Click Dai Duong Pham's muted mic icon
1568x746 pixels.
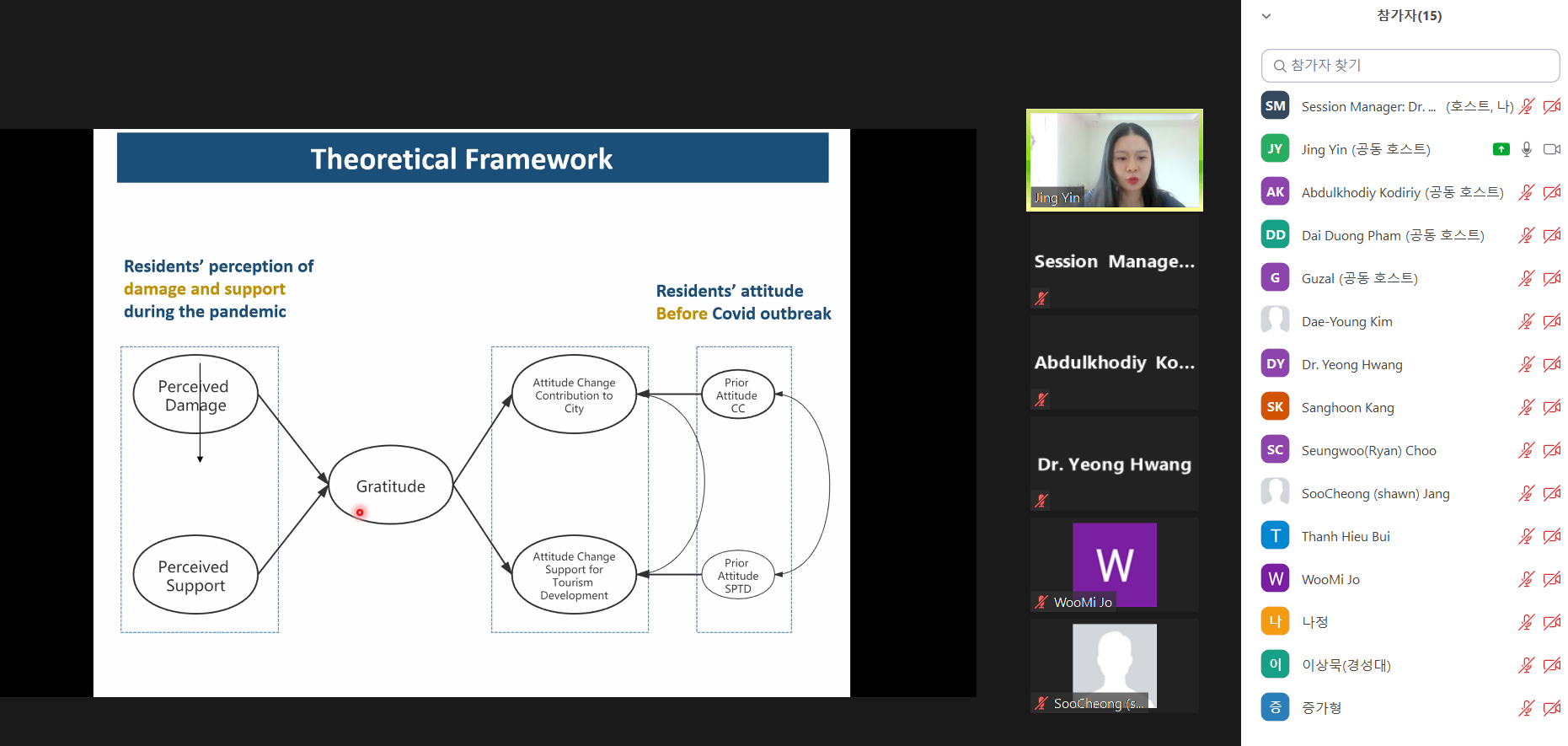[x=1527, y=235]
